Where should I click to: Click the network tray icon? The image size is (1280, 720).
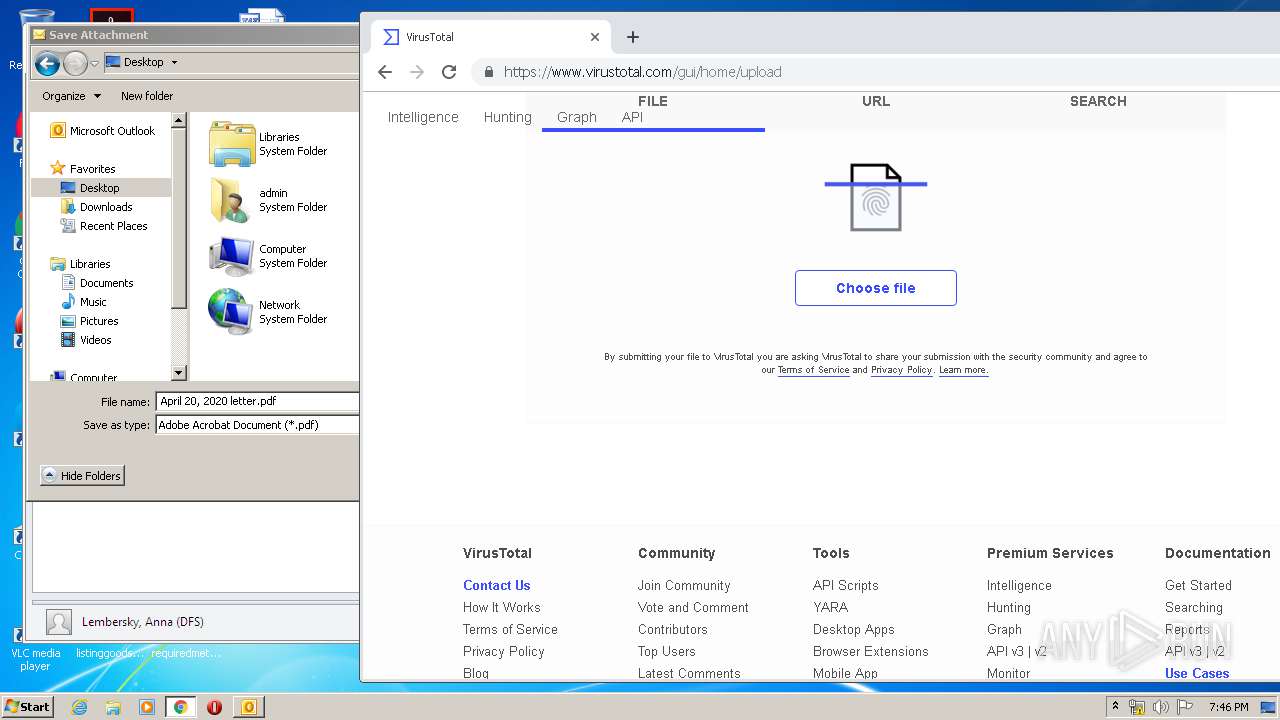pyautogui.click(x=1138, y=707)
